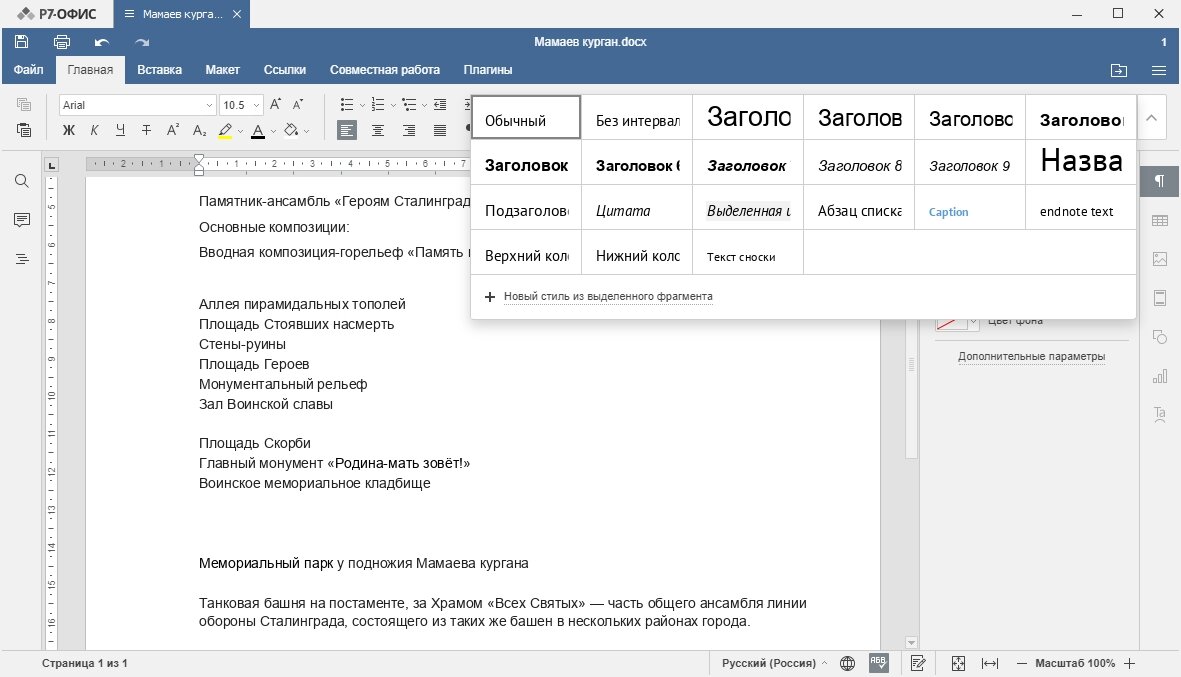
Task: Decrease font size with the smaller A icon
Action: [298, 105]
